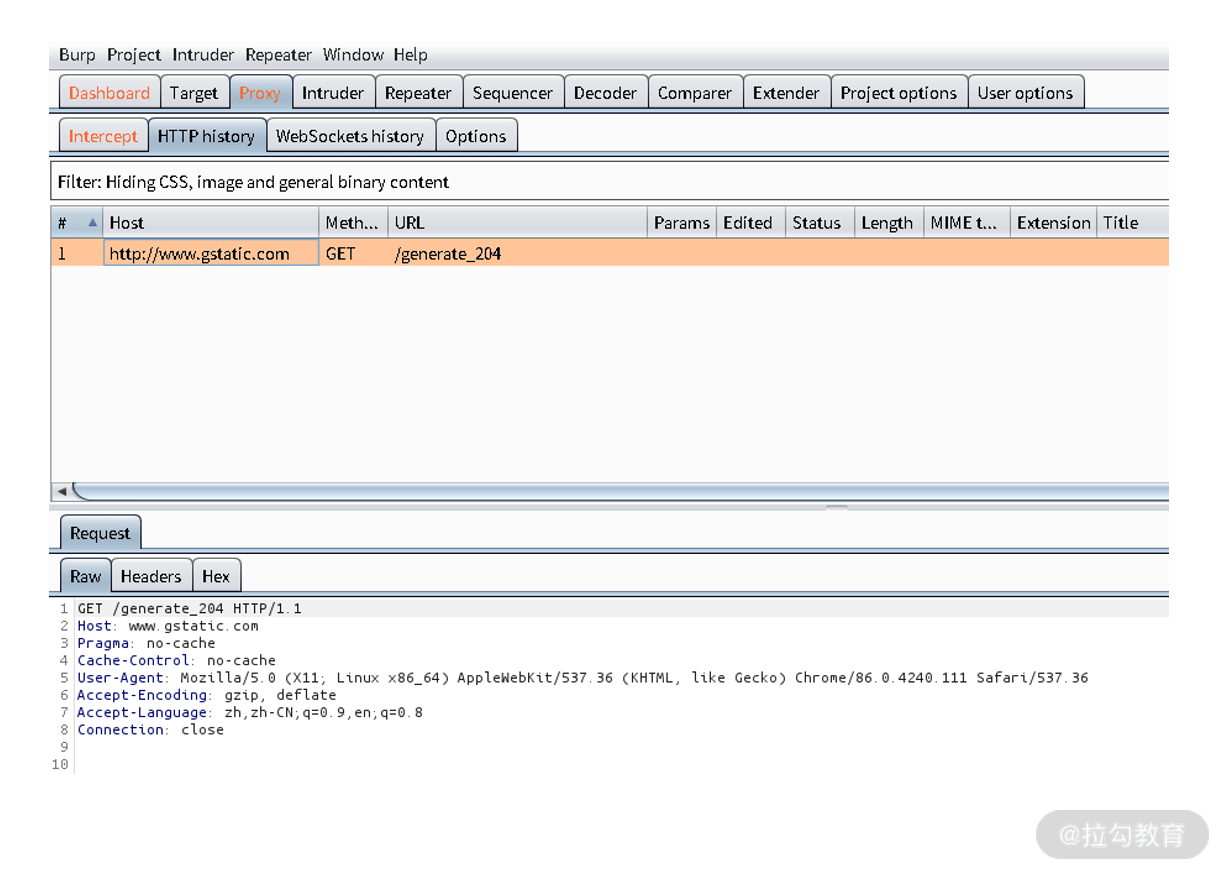Select the Intercept sub-tab
Image resolution: width=1225 pixels, height=875 pixels.
tap(103, 136)
